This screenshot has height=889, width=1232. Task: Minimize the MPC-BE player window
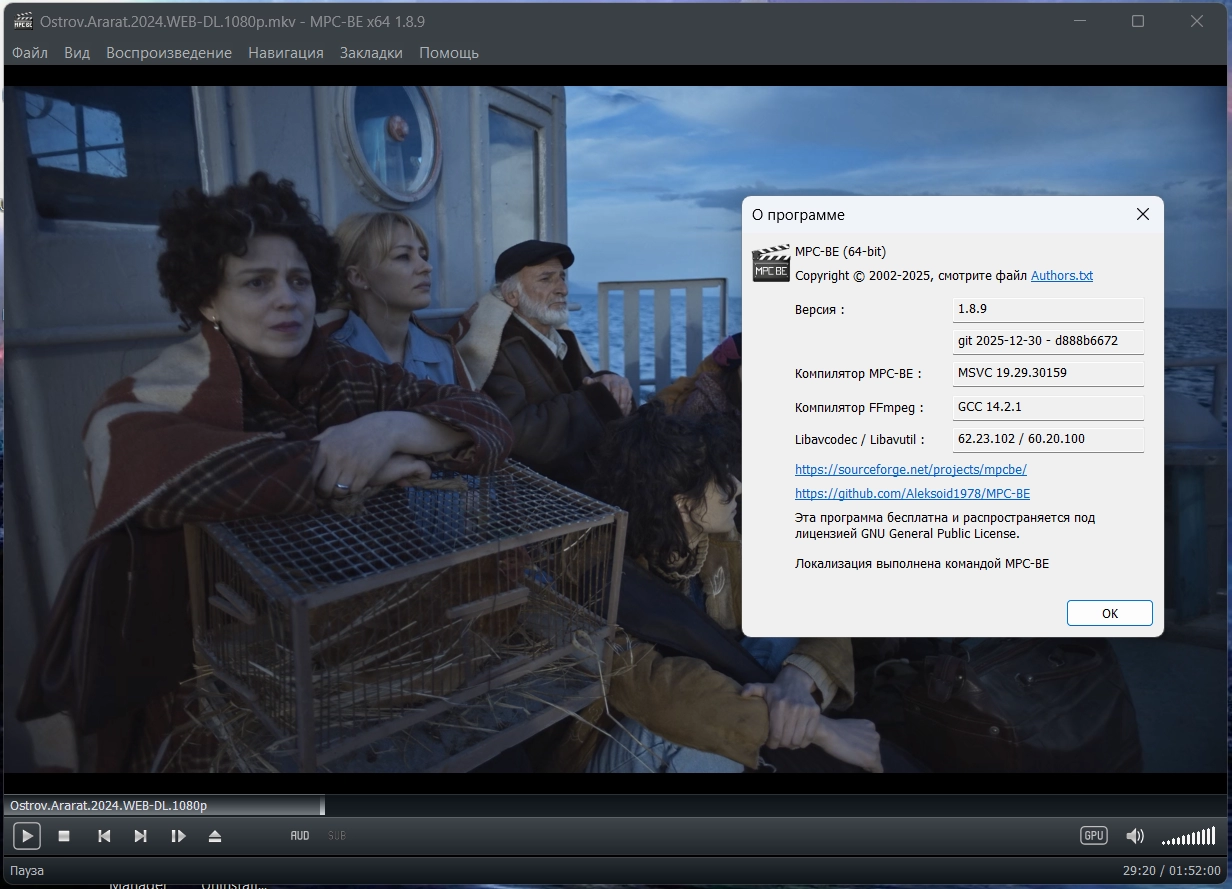pos(1080,21)
